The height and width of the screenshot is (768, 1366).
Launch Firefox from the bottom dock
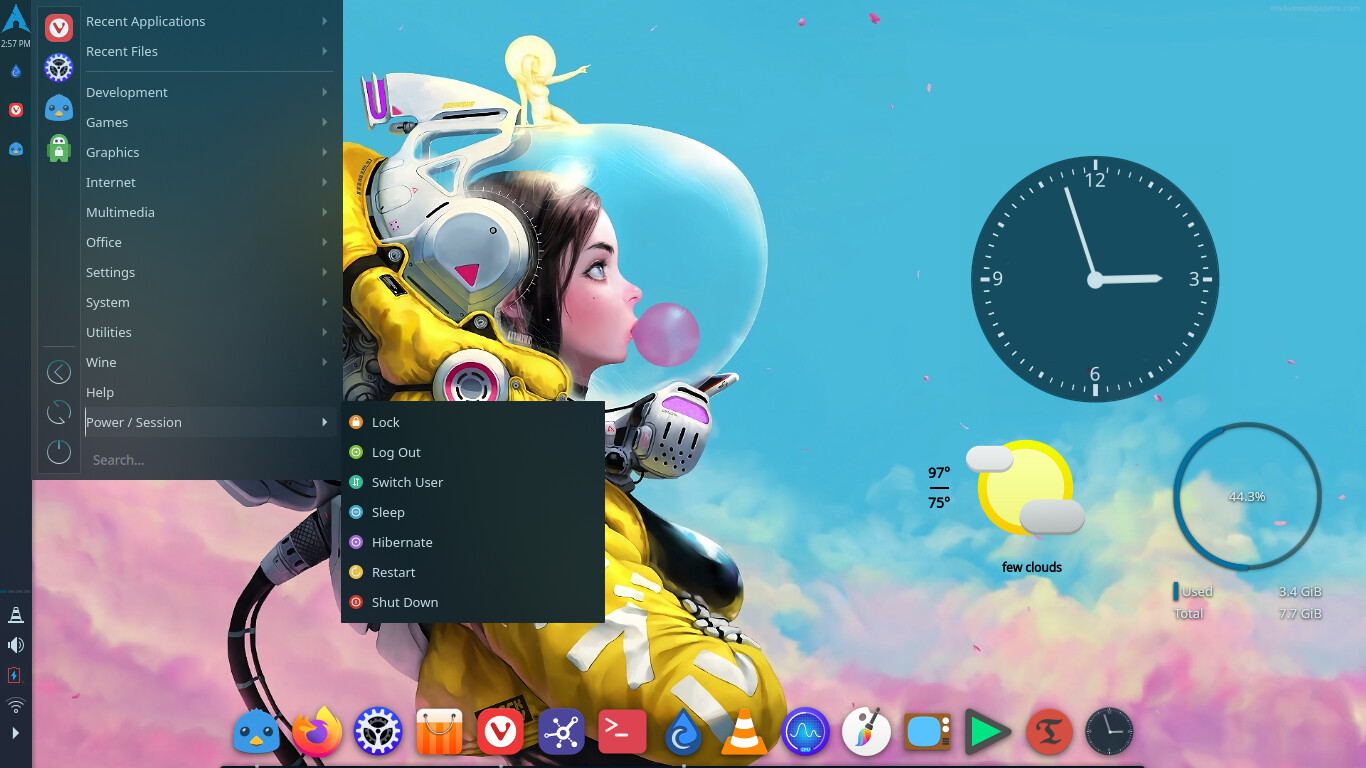point(317,732)
